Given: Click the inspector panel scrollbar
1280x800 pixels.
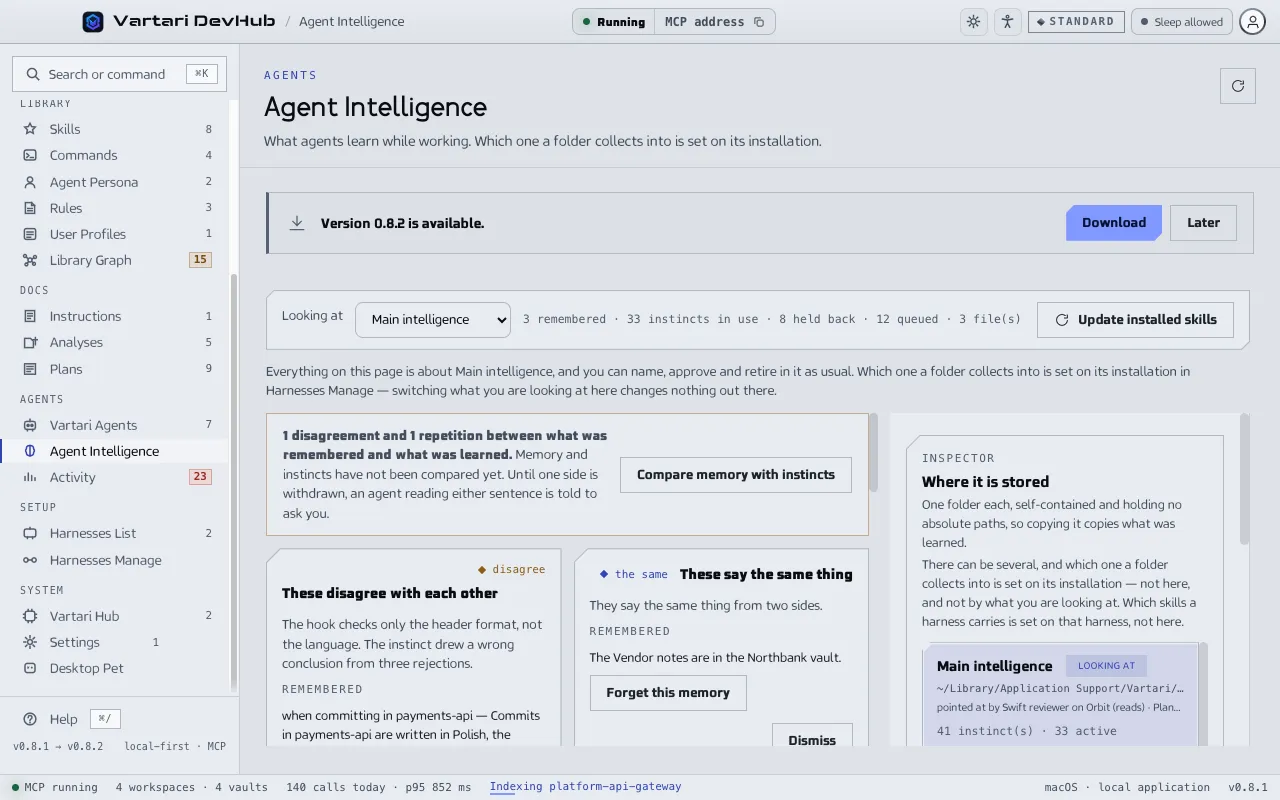Looking at the screenshot, I should 1245,480.
